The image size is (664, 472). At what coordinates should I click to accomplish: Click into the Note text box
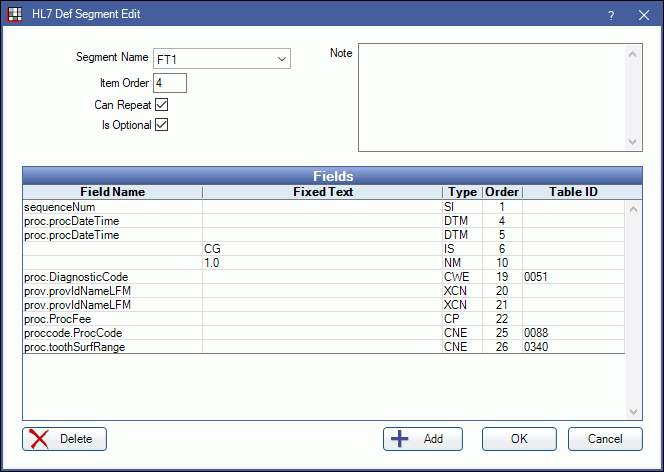(x=490, y=97)
